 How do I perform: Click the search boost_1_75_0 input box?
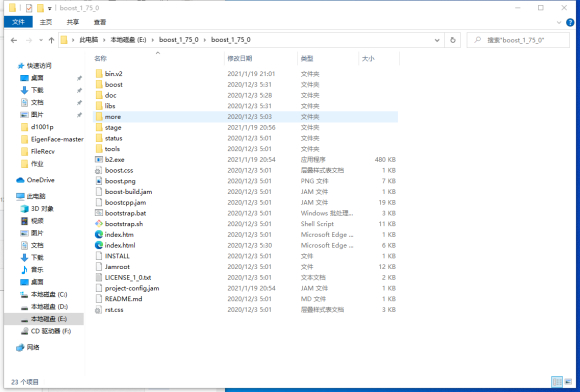point(518,40)
